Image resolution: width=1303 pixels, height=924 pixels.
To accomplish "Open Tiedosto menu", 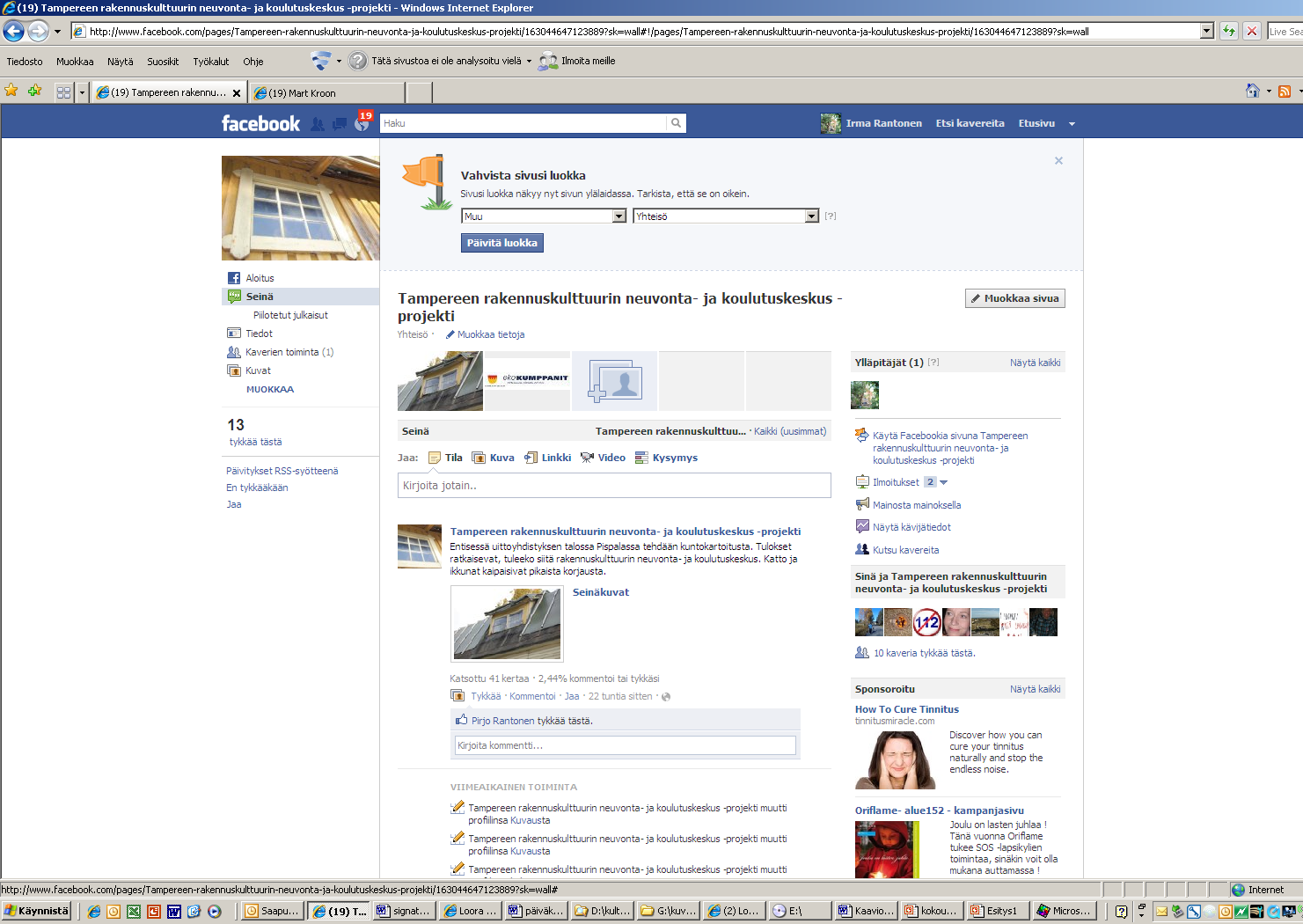I will tap(25, 62).
